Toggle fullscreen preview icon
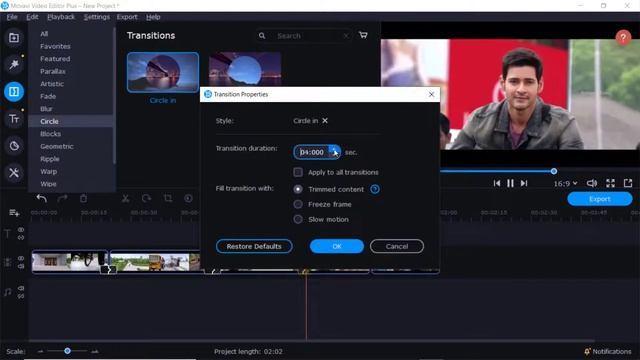This screenshot has width=640, height=360. point(610,183)
